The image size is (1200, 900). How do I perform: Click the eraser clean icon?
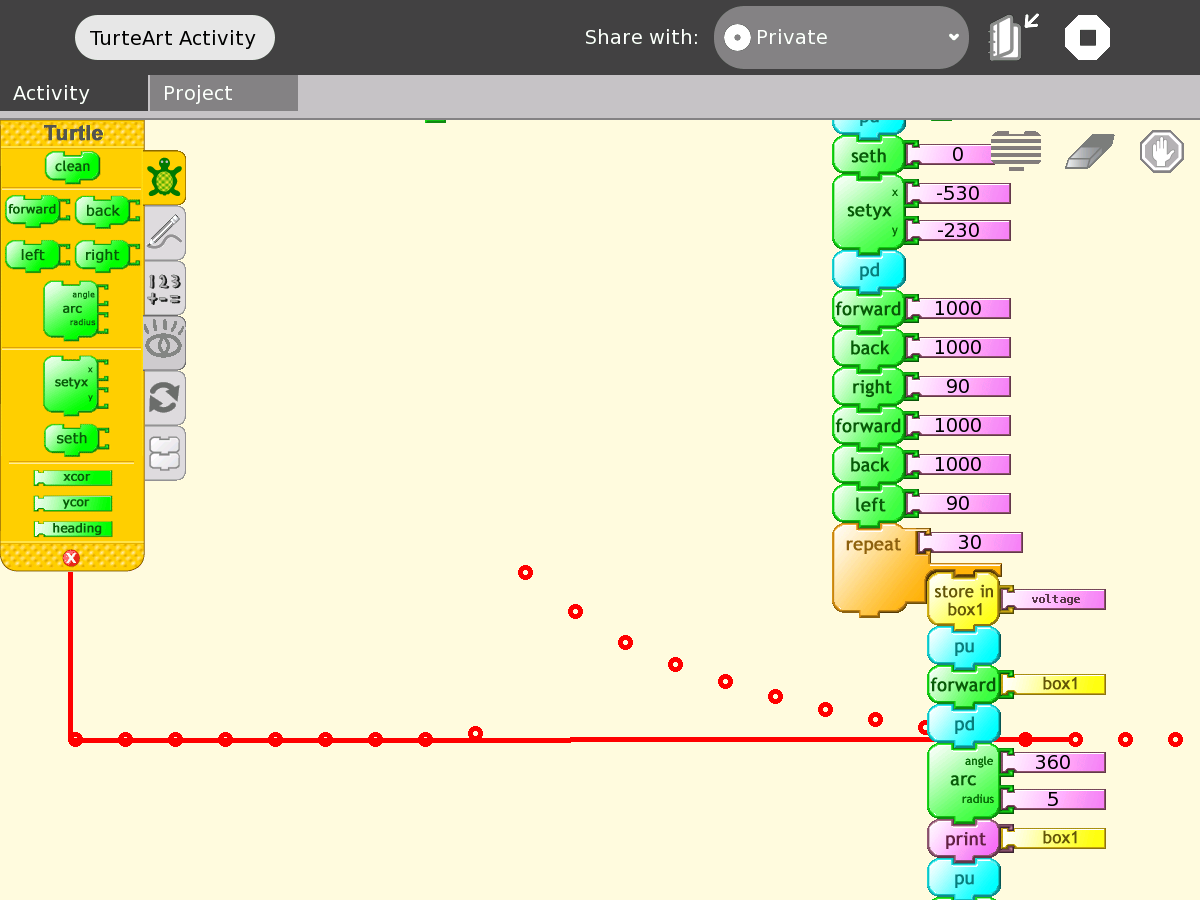coord(1089,151)
